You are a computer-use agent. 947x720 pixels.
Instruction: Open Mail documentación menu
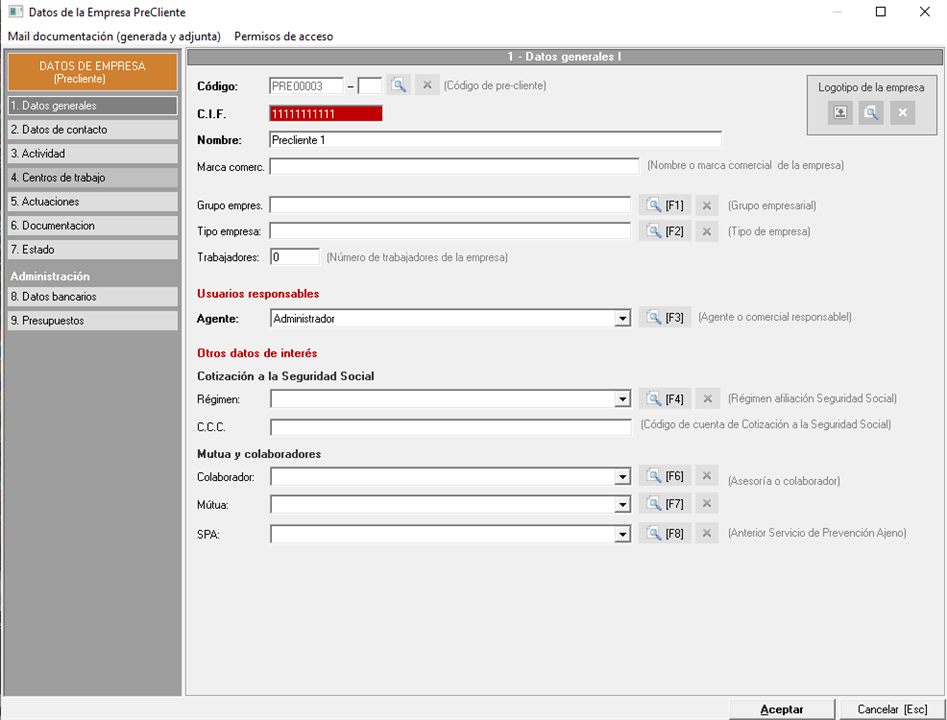click(114, 36)
